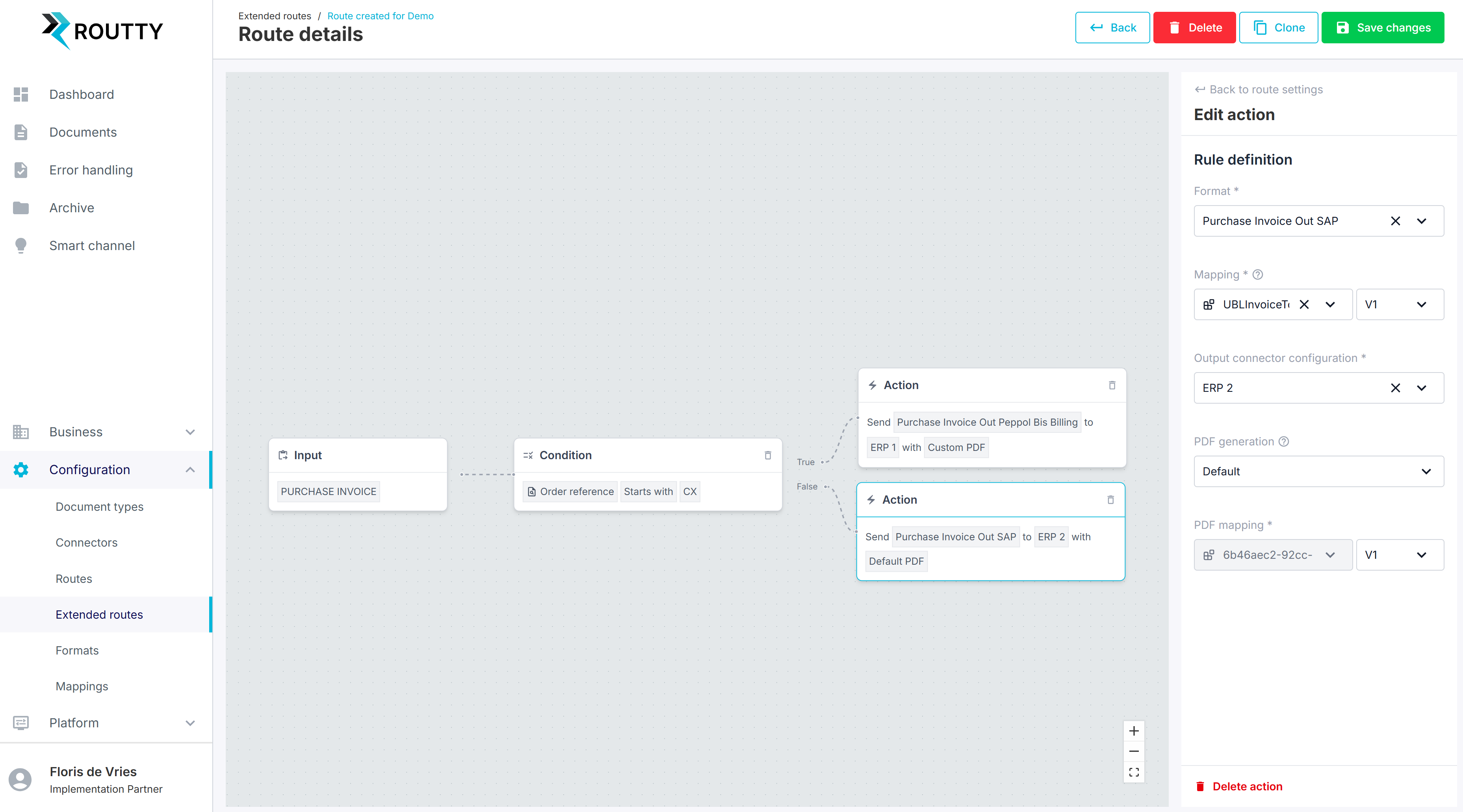This screenshot has height=812, width=1463.
Task: Click the trash icon on Condition node
Action: click(768, 455)
